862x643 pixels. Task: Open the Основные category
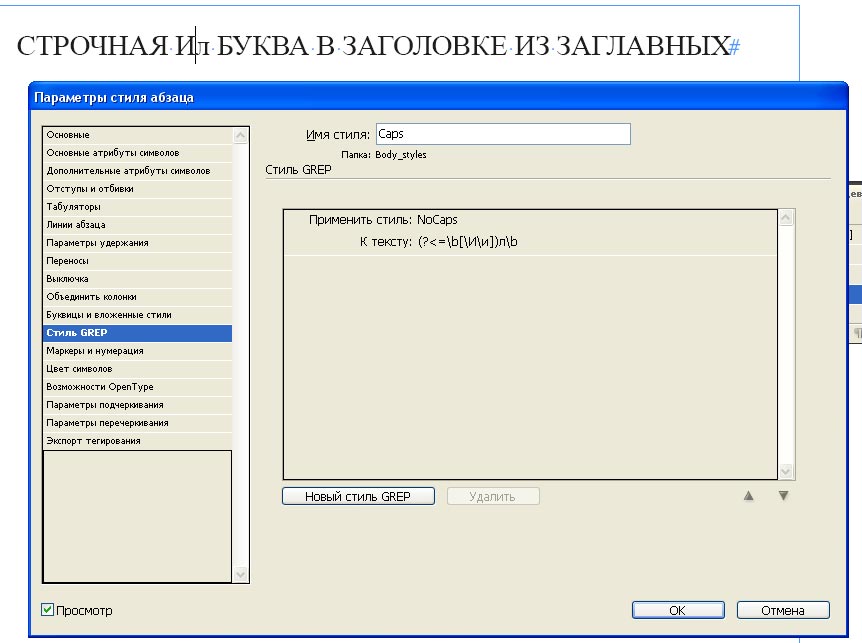point(137,135)
